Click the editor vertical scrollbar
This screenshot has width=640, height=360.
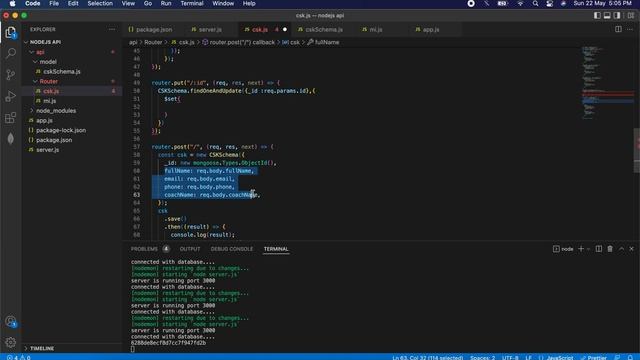(x=637, y=150)
